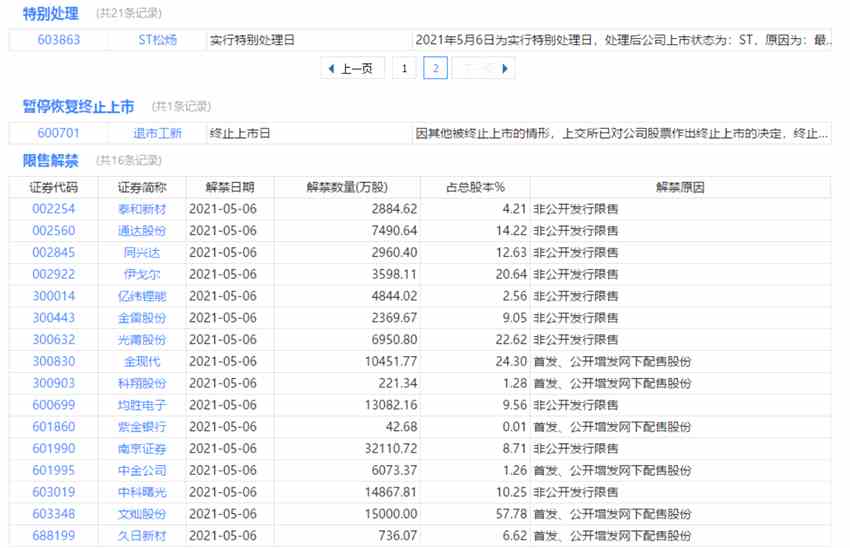Click the 占总股本% column header
850x548 pixels.
[x=475, y=188]
